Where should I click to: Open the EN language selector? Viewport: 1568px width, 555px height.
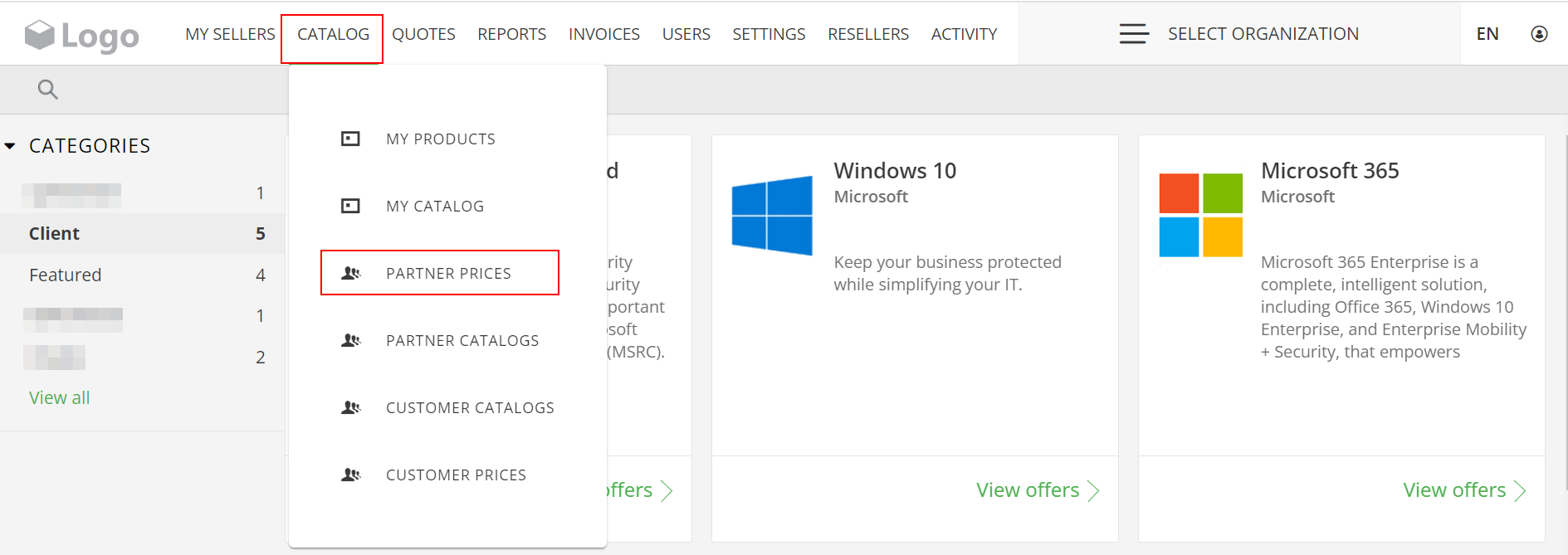tap(1487, 34)
